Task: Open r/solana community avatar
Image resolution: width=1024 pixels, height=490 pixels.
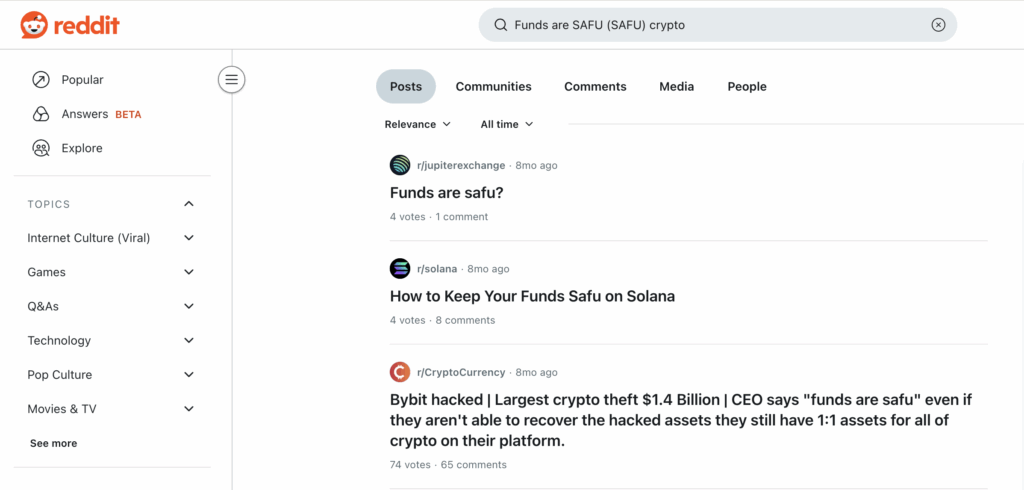Action: 400,269
